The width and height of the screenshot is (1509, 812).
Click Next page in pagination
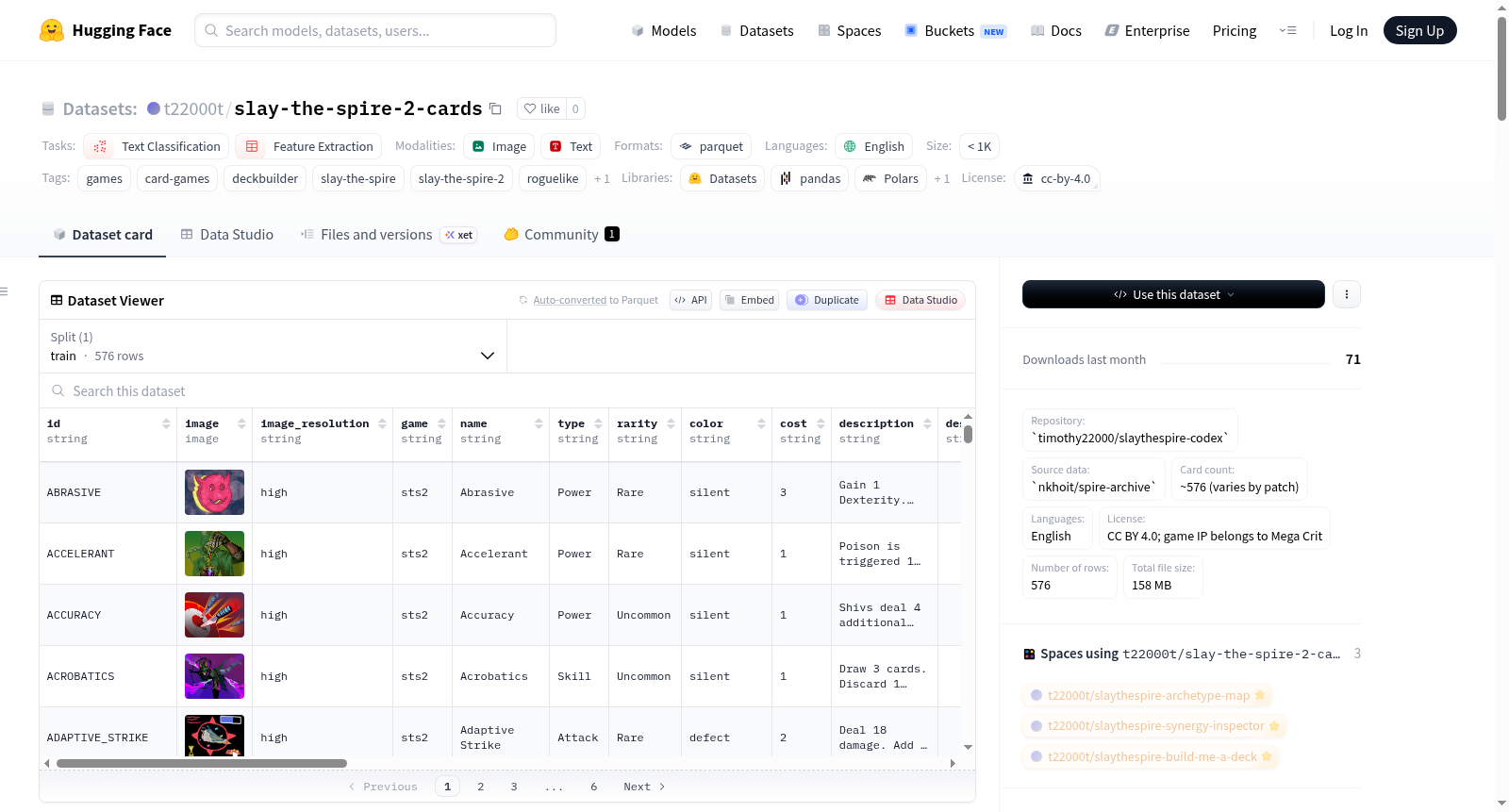644,787
